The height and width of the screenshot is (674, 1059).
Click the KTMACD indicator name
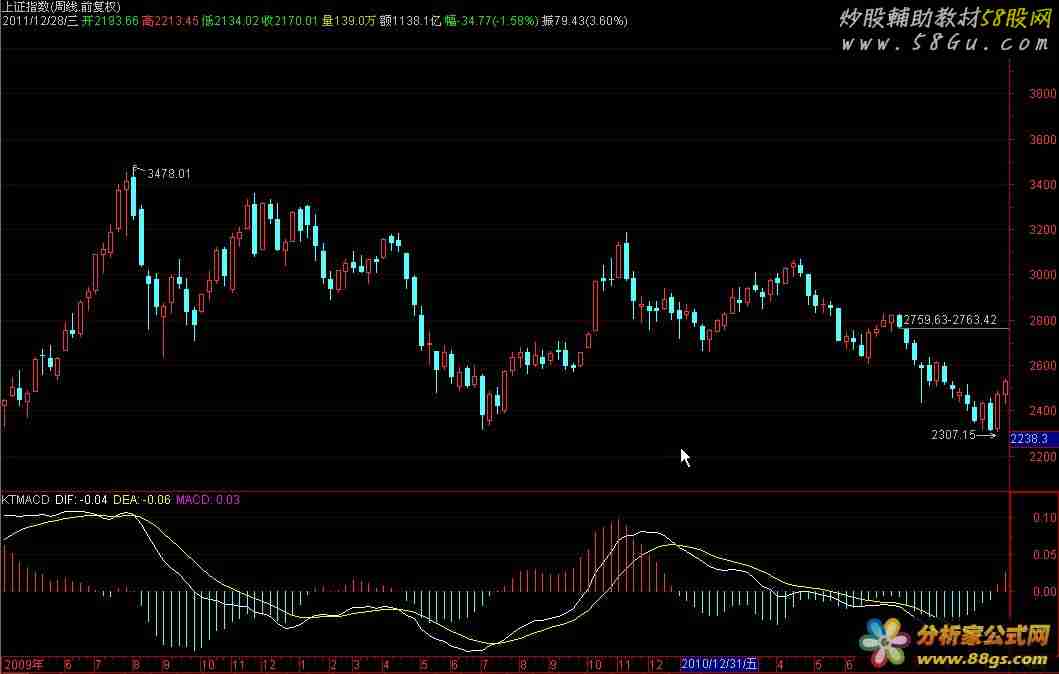pyautogui.click(x=26, y=500)
